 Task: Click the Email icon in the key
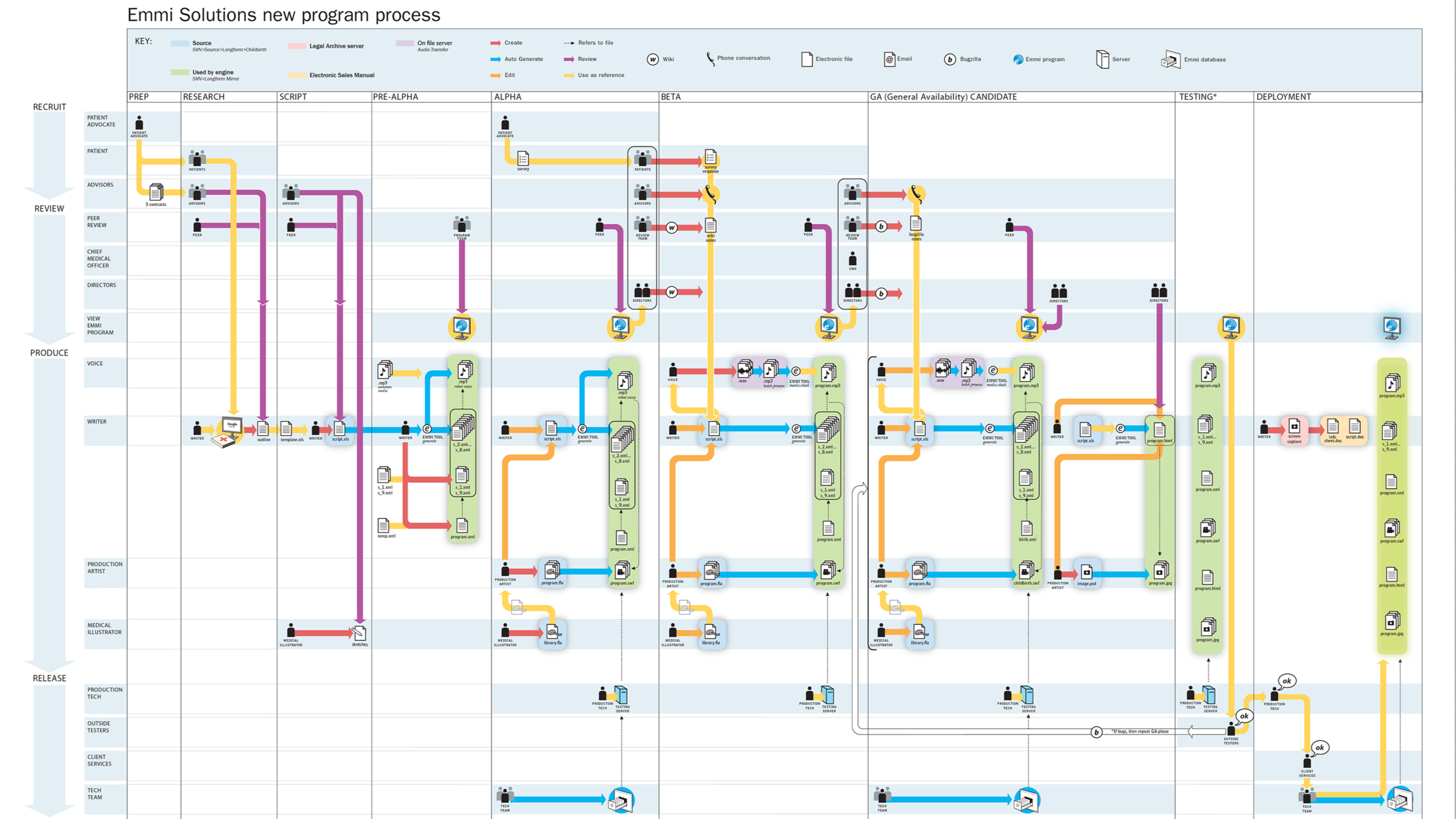point(889,60)
